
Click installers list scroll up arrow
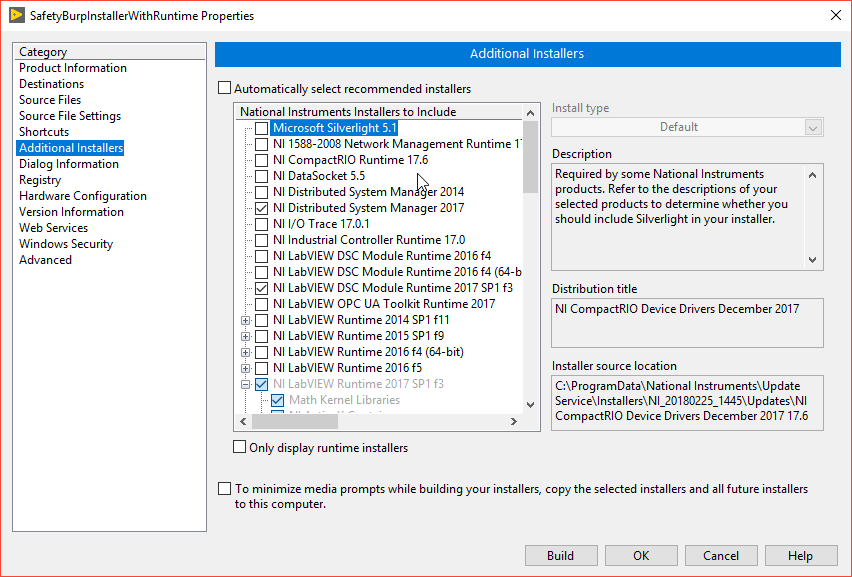(530, 113)
